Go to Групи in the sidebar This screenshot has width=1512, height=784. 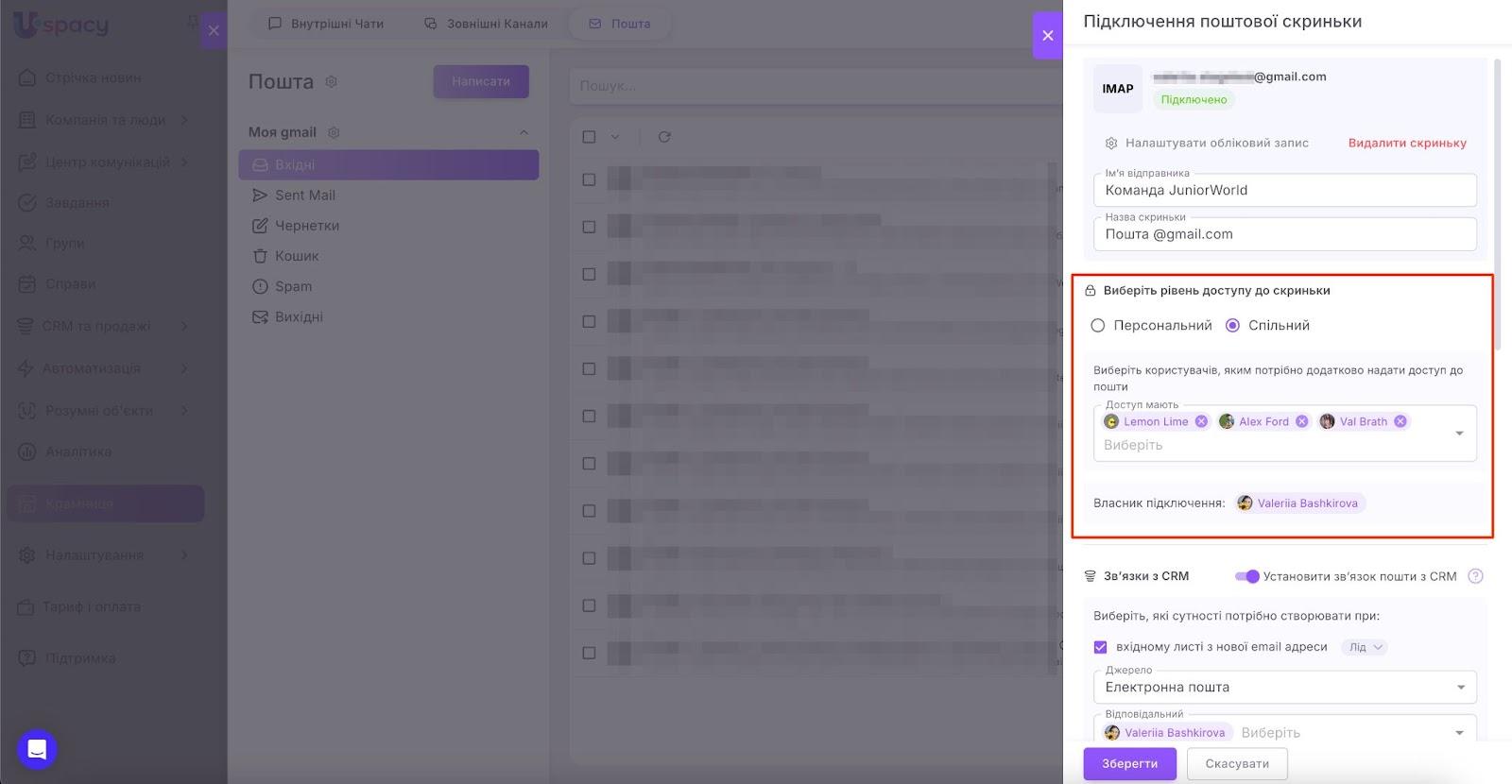[x=64, y=243]
